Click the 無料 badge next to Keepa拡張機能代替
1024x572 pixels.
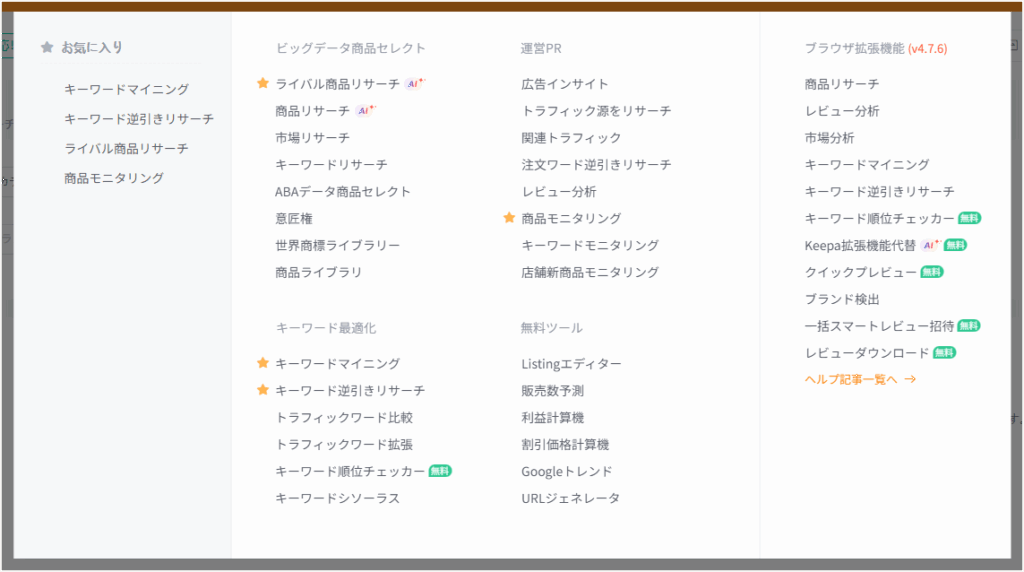tap(955, 245)
